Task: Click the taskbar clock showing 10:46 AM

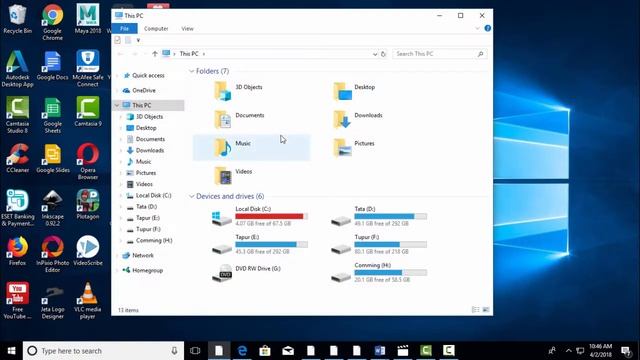Action: point(600,351)
